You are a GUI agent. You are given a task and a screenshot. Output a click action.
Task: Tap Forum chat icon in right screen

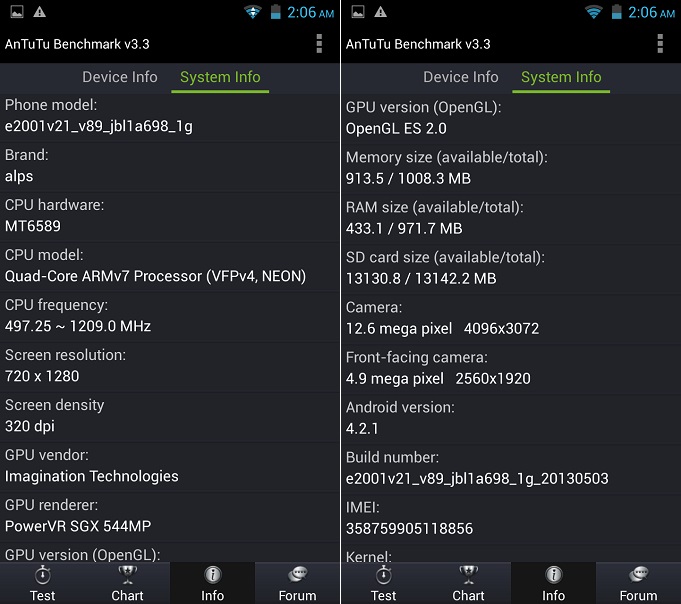(638, 574)
